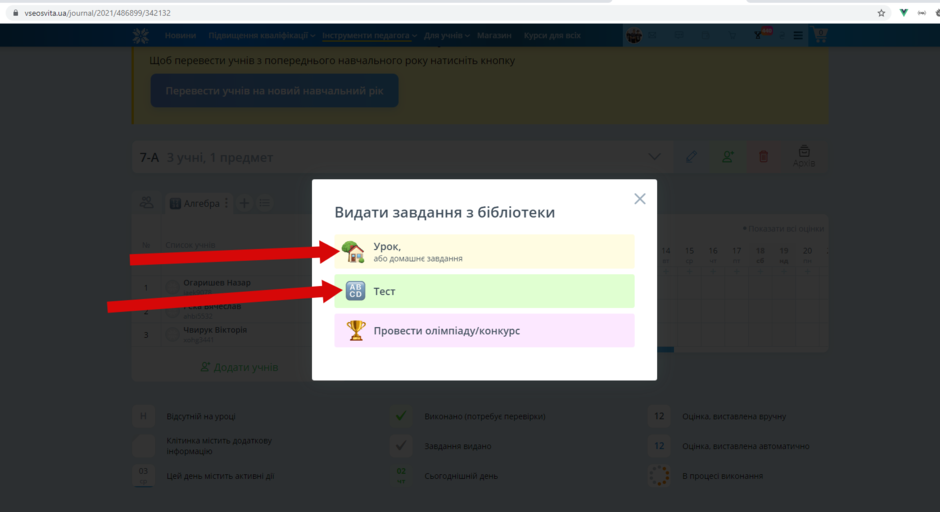
Task: Click the red trash delete icon
Action: coord(763,156)
